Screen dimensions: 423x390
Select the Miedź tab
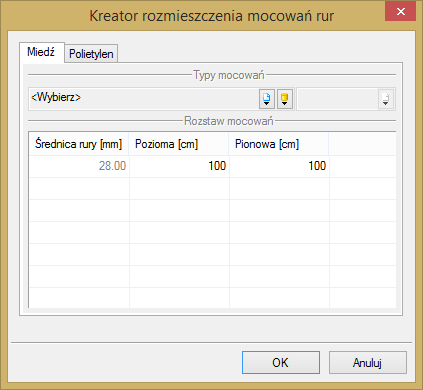[x=41, y=52]
